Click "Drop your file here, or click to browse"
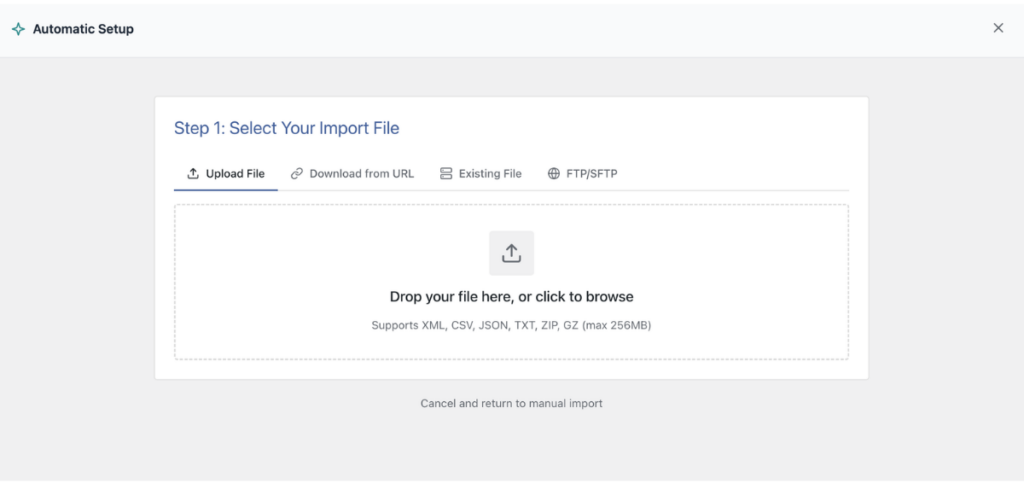Viewport: 1024px width, 484px height. [511, 297]
